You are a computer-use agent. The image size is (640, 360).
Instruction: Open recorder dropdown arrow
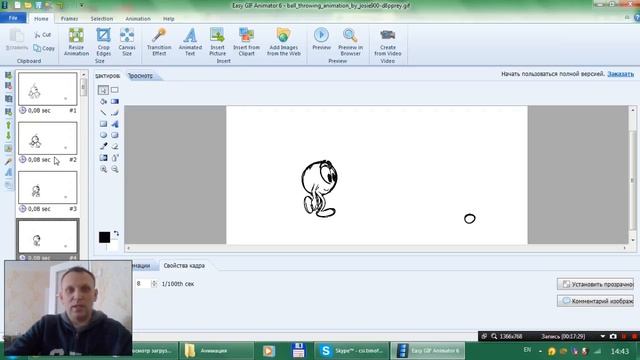602,336
